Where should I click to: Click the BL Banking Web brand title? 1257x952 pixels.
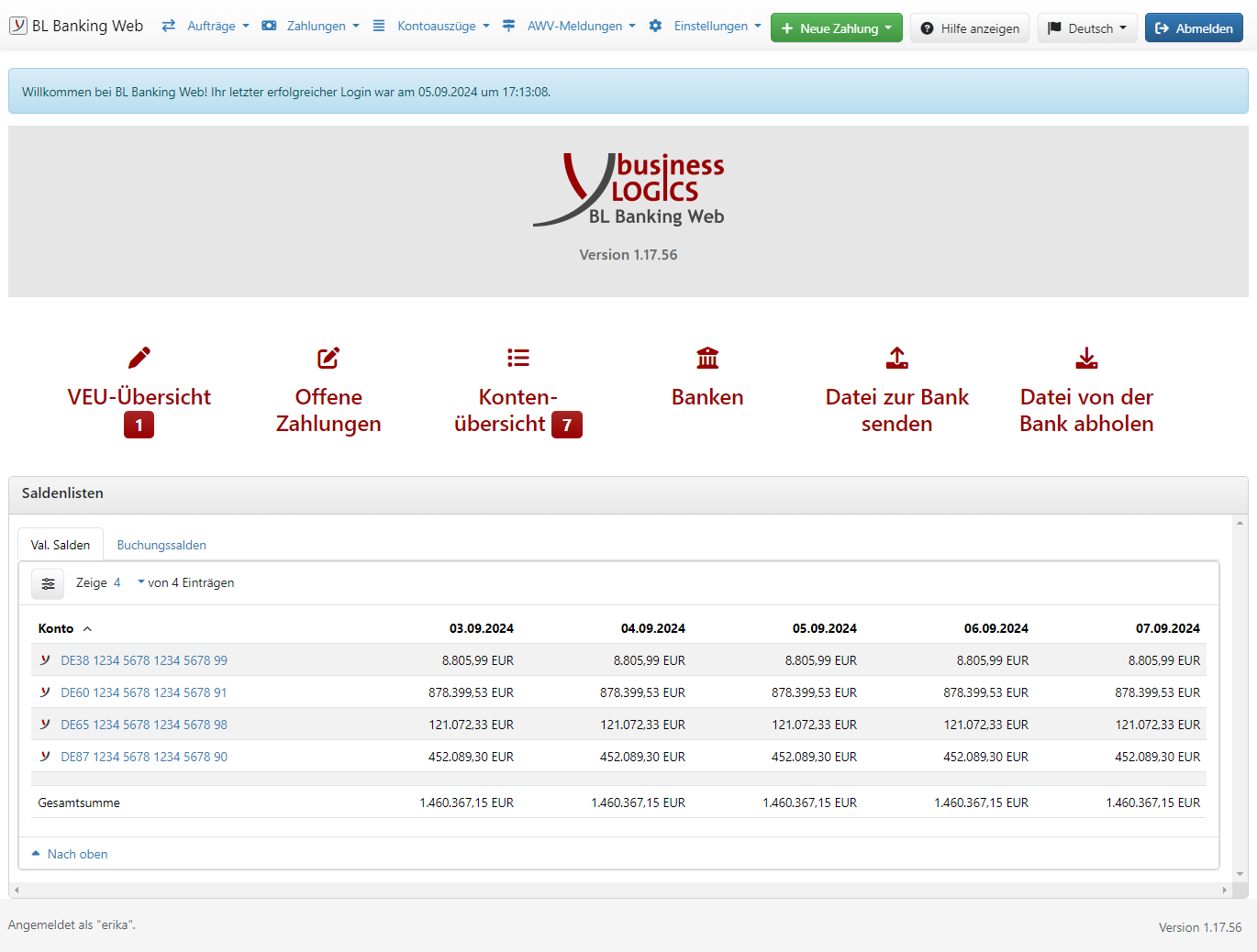pos(87,26)
